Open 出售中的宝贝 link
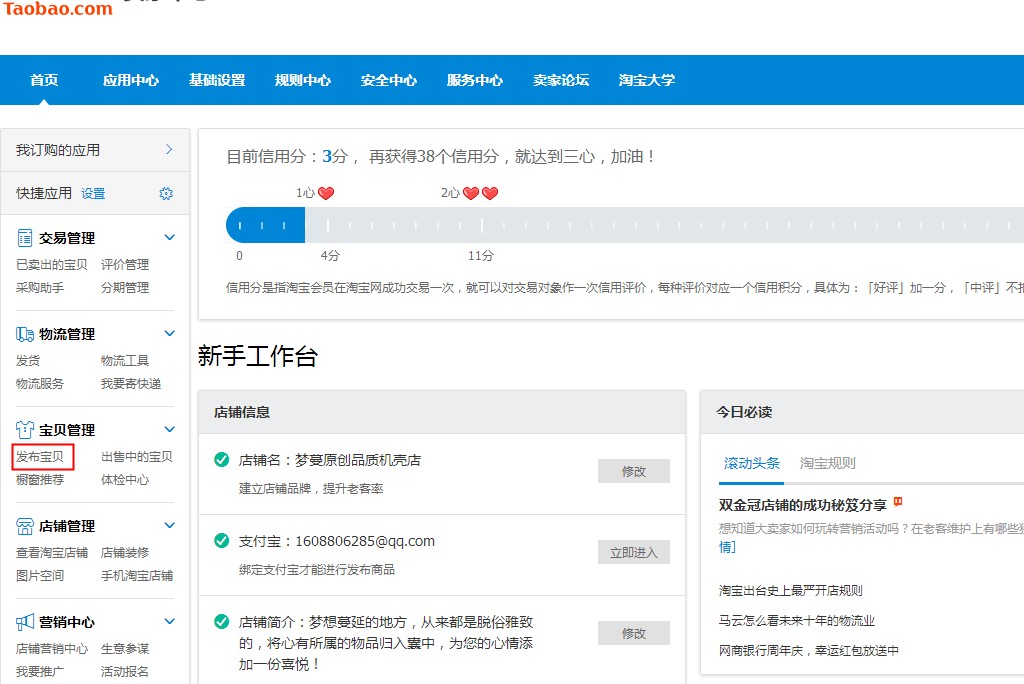The width and height of the screenshot is (1024, 684). [x=136, y=457]
